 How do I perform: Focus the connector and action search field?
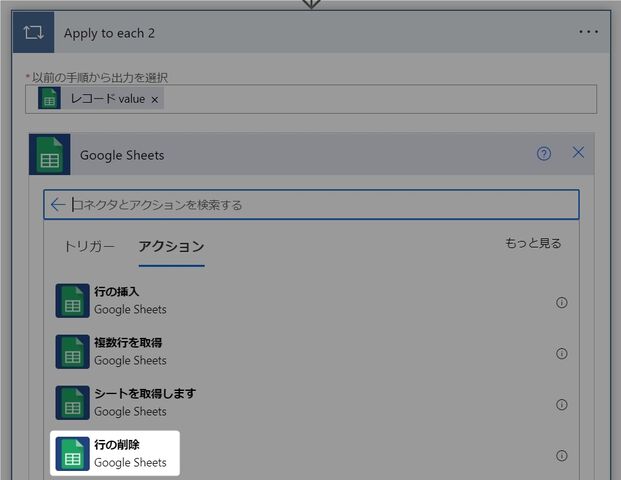pyautogui.click(x=311, y=204)
